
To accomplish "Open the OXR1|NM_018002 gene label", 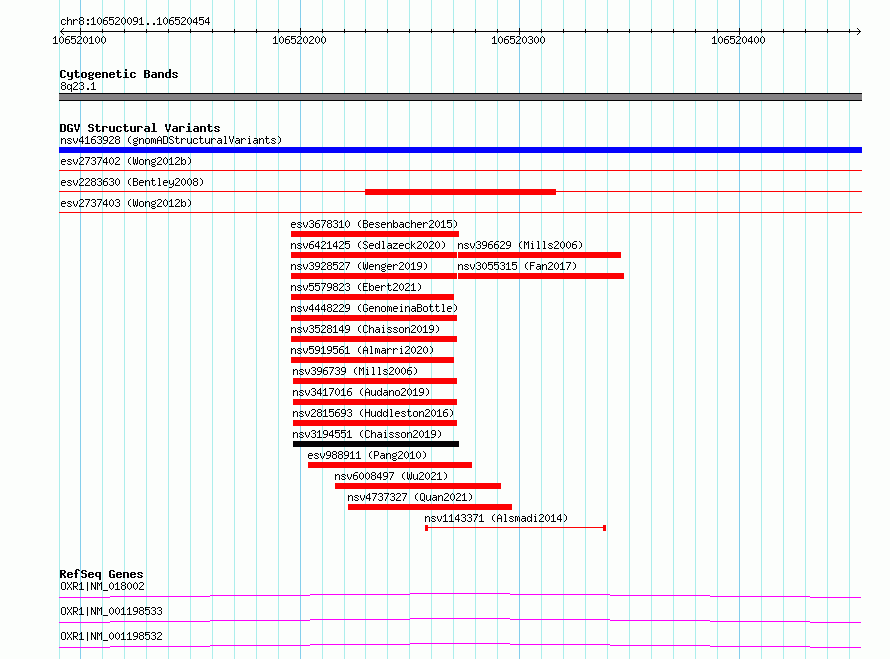I will coord(102,586).
